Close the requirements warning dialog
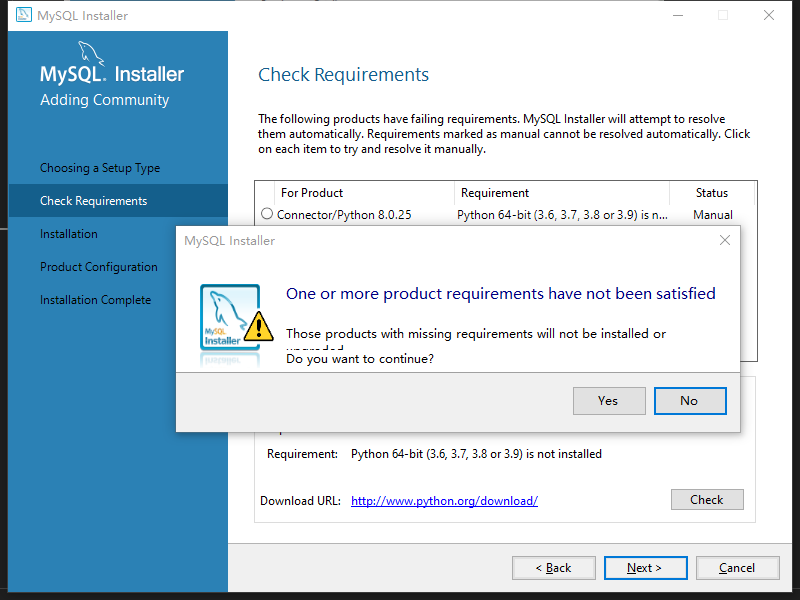Screen dimensions: 800x600 (x=725, y=240)
